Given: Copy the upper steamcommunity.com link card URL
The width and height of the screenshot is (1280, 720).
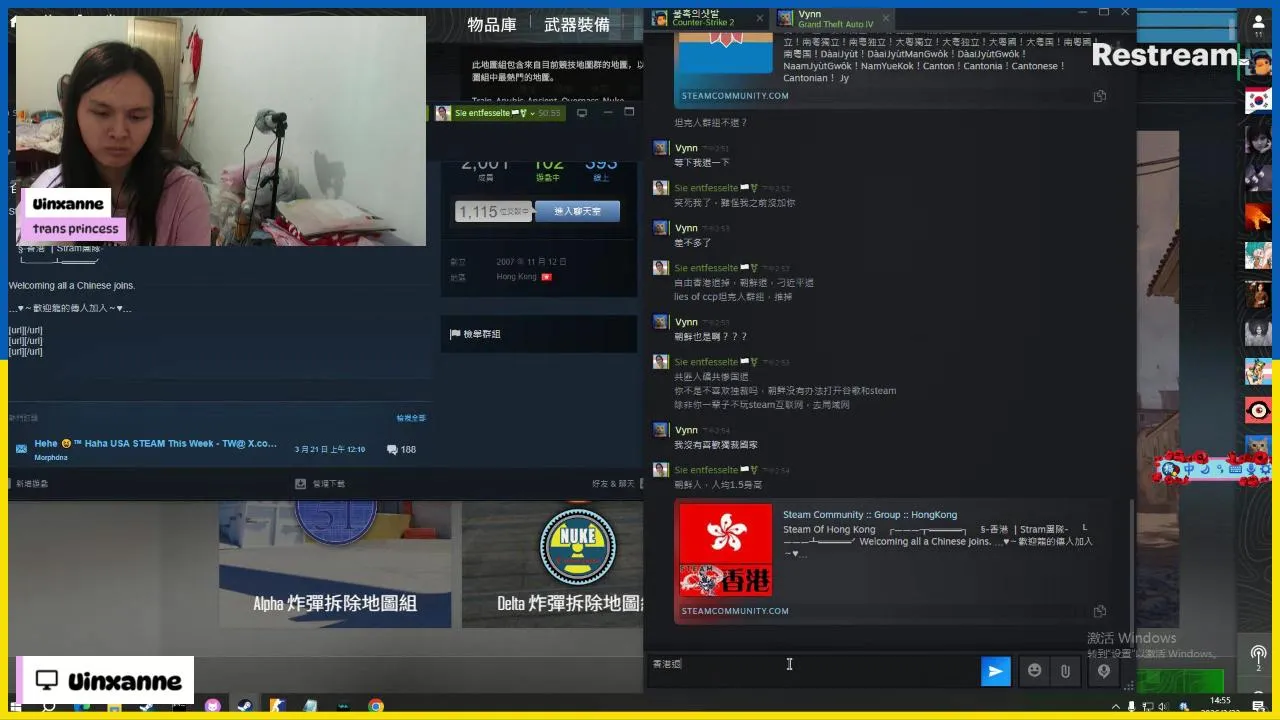Looking at the screenshot, I should coord(1100,96).
